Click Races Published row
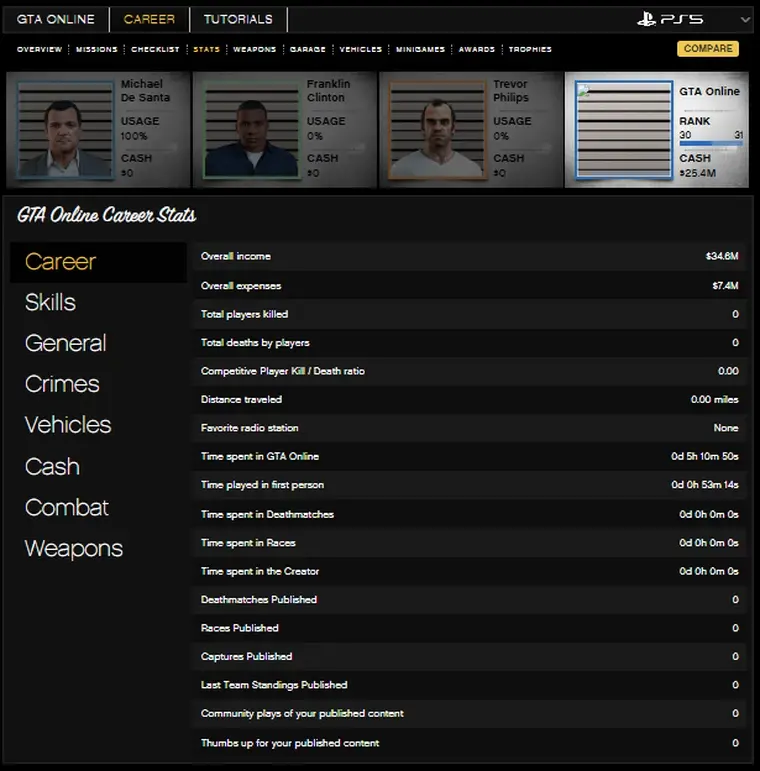Viewport: 760px width, 771px height. click(x=469, y=628)
